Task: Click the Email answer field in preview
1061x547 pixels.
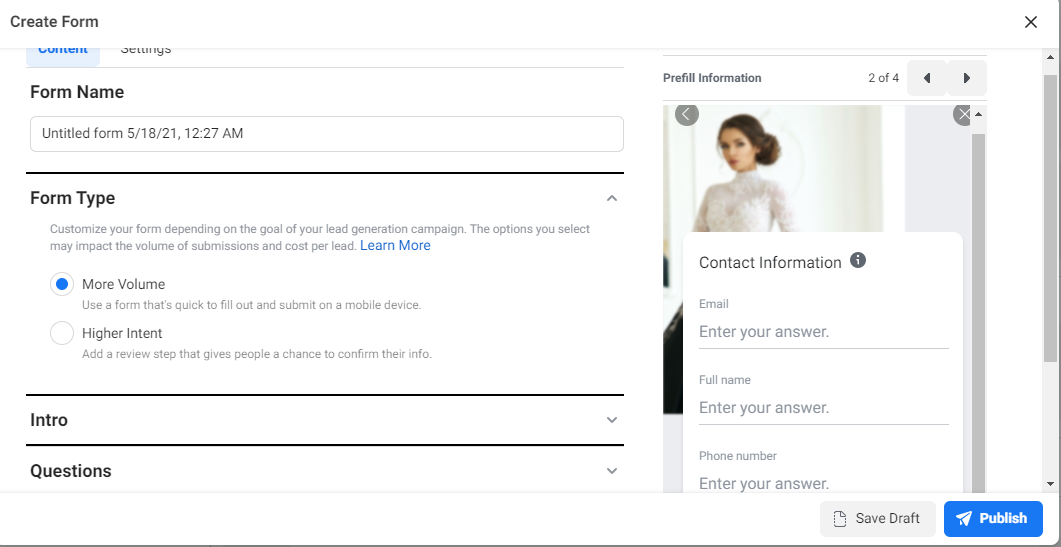Action: (823, 332)
